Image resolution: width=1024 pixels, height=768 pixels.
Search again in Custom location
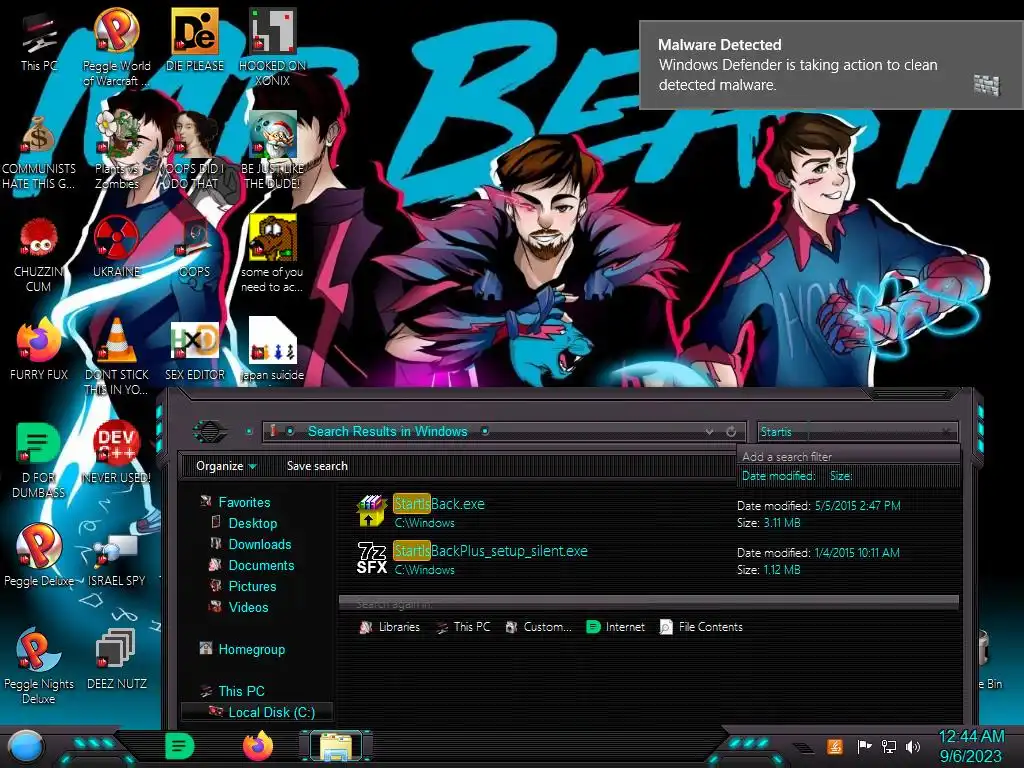pyautogui.click(x=539, y=627)
